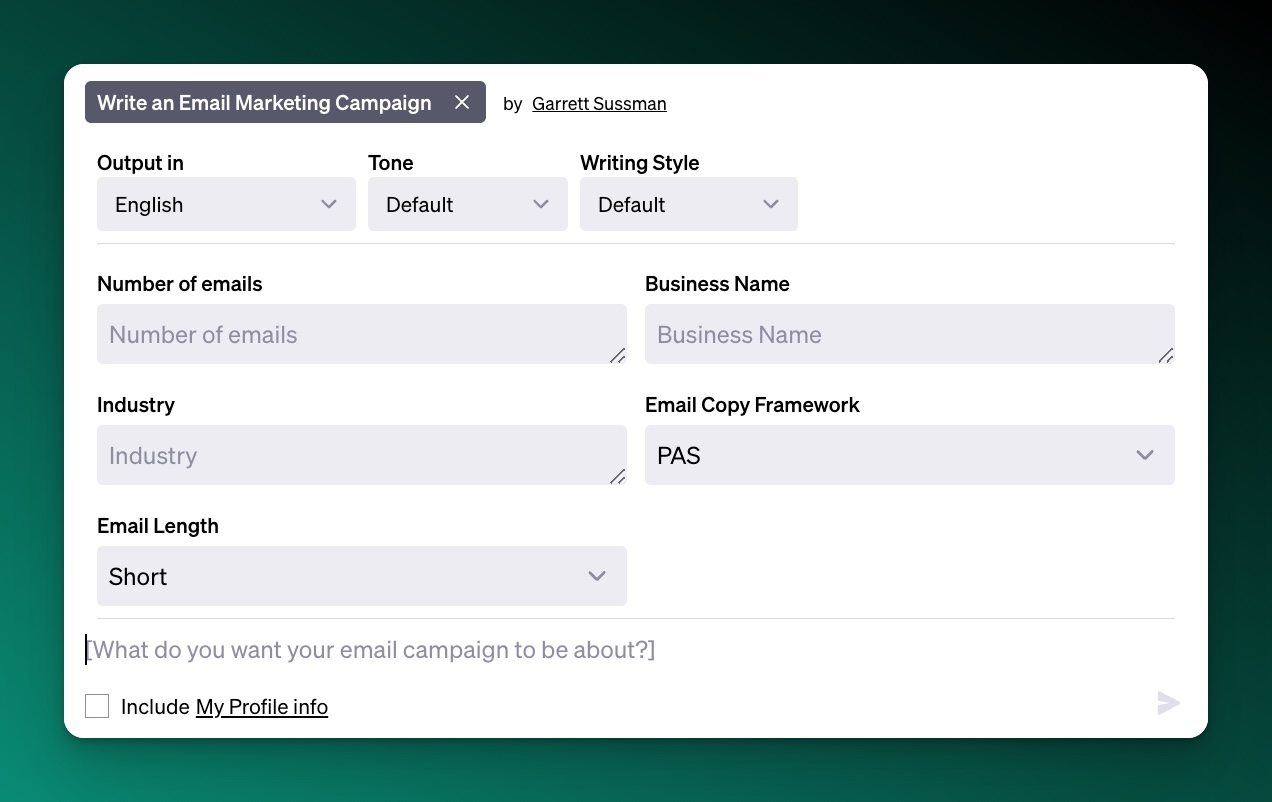
Task: Click the chevron arrow in Tone selector
Action: pyautogui.click(x=541, y=204)
